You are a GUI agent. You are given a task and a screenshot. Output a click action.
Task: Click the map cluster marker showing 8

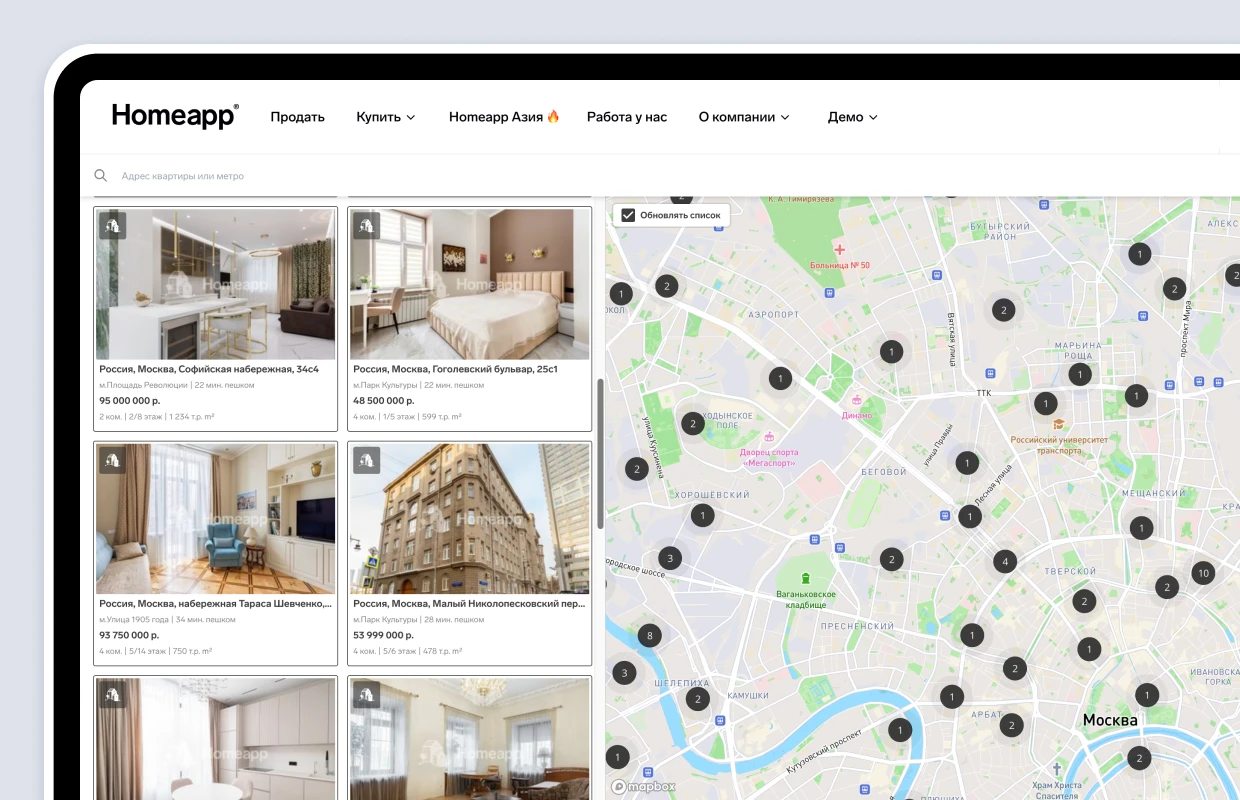point(650,635)
